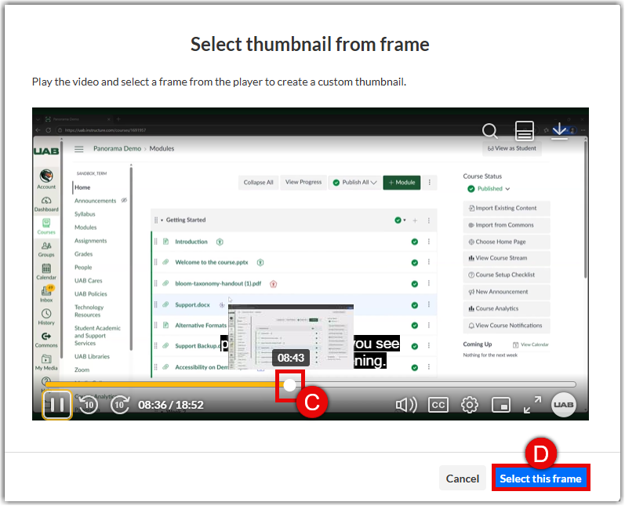Image resolution: width=625 pixels, height=506 pixels.
Task: Click Course Analytics button
Action: tap(506, 309)
